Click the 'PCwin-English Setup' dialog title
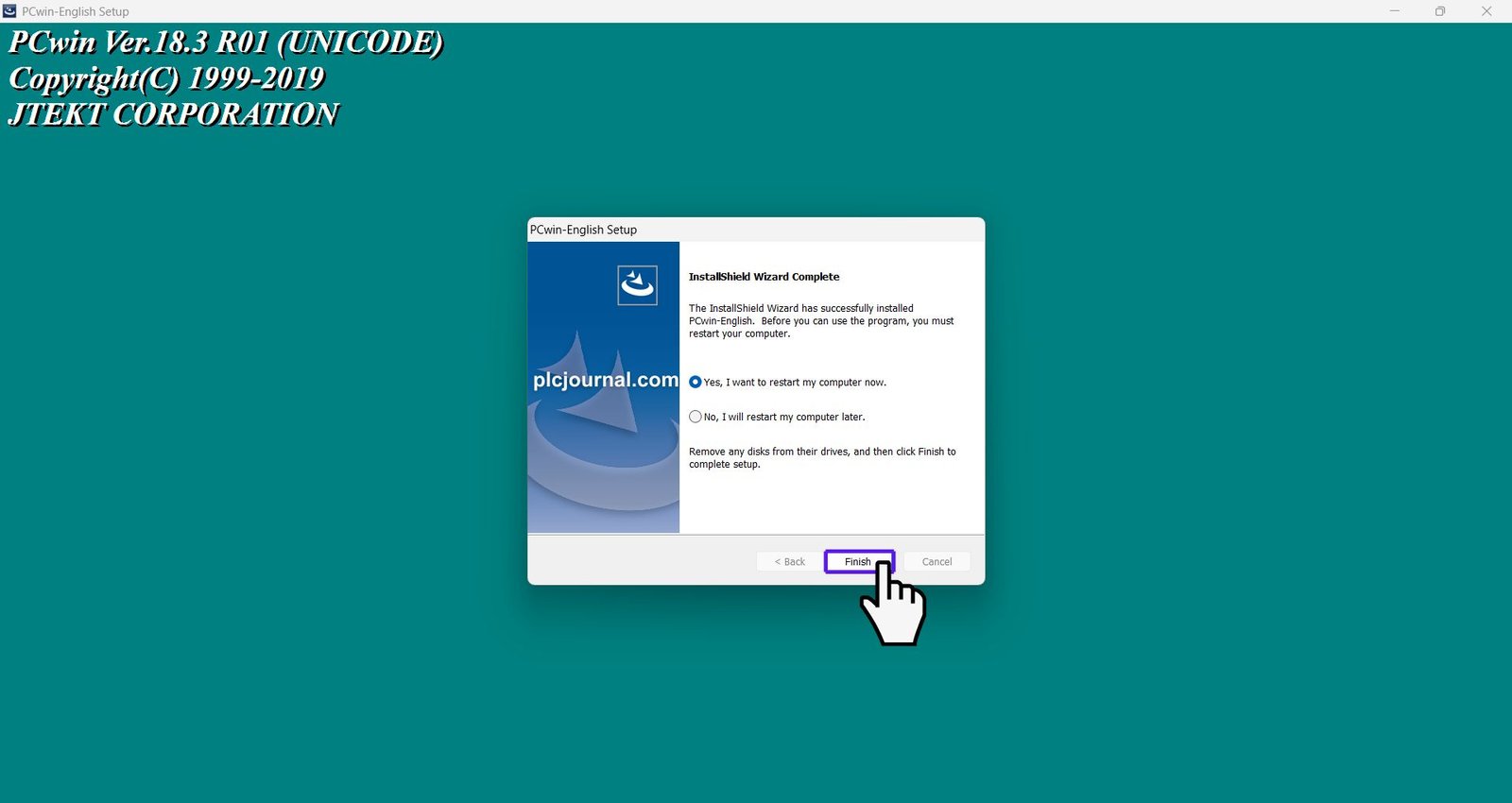The height and width of the screenshot is (803, 1512). click(583, 230)
